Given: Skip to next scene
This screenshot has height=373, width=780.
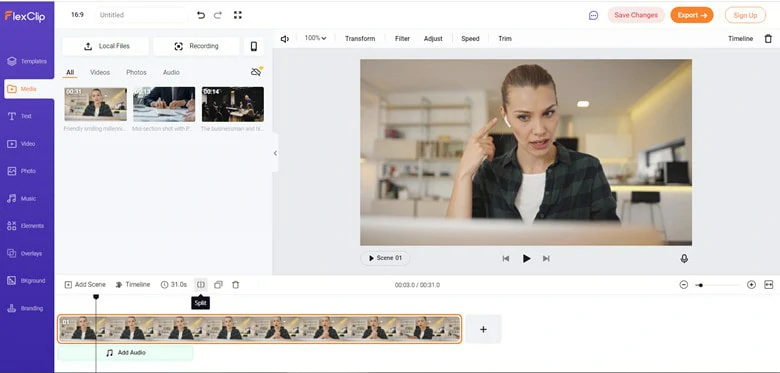Looking at the screenshot, I should point(546,259).
